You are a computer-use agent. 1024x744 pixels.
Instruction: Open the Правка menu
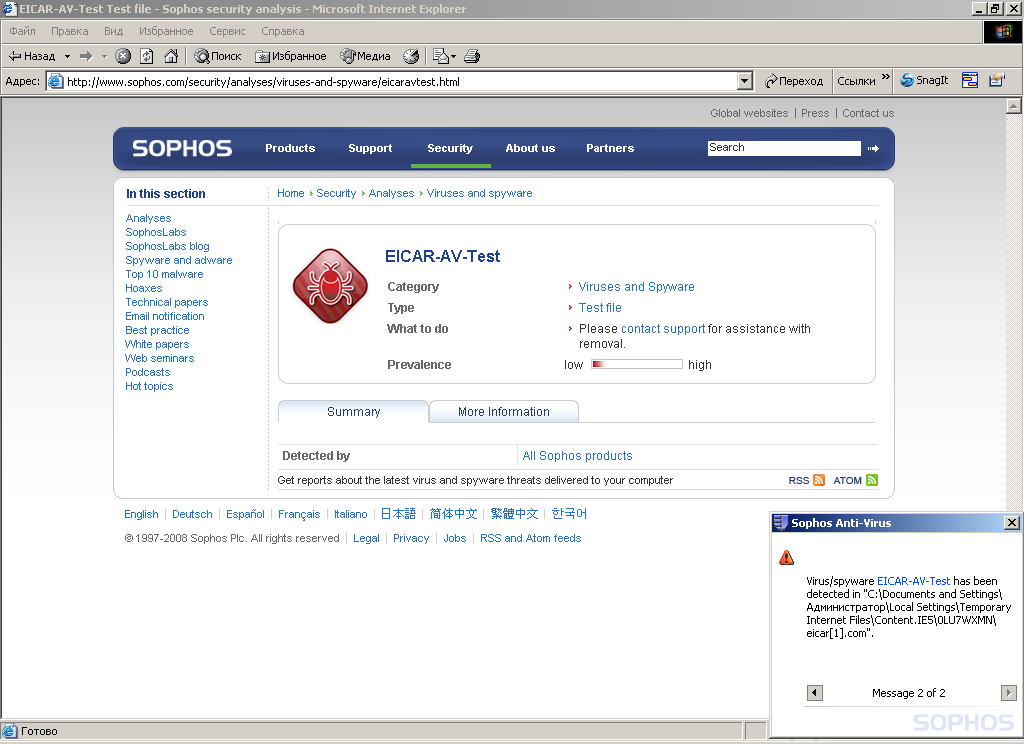pos(69,31)
